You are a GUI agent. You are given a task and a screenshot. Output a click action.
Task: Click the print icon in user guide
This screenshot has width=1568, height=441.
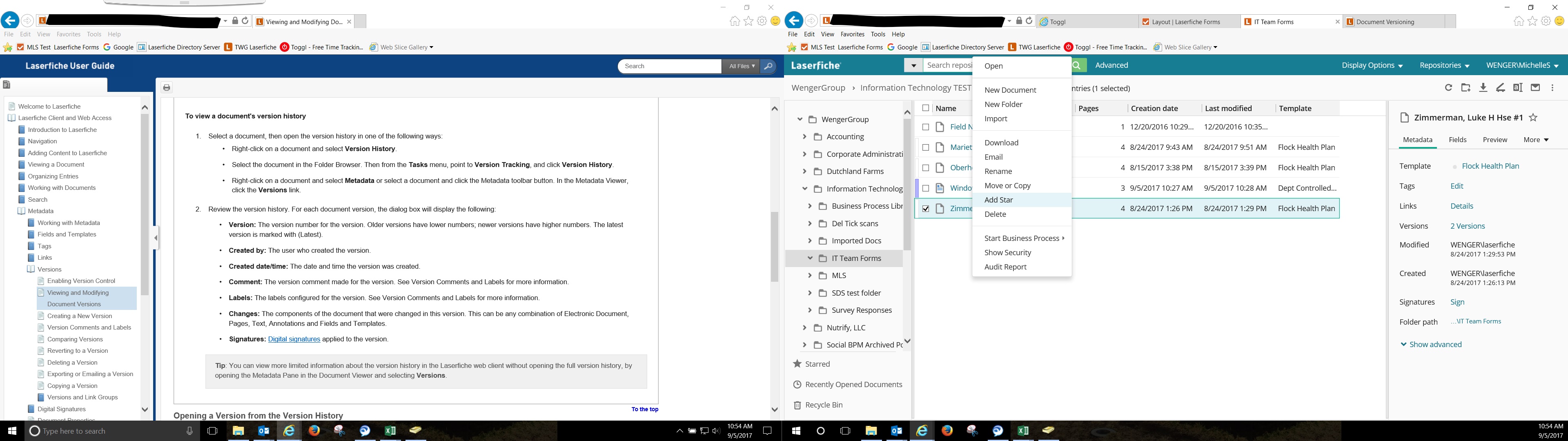(167, 88)
